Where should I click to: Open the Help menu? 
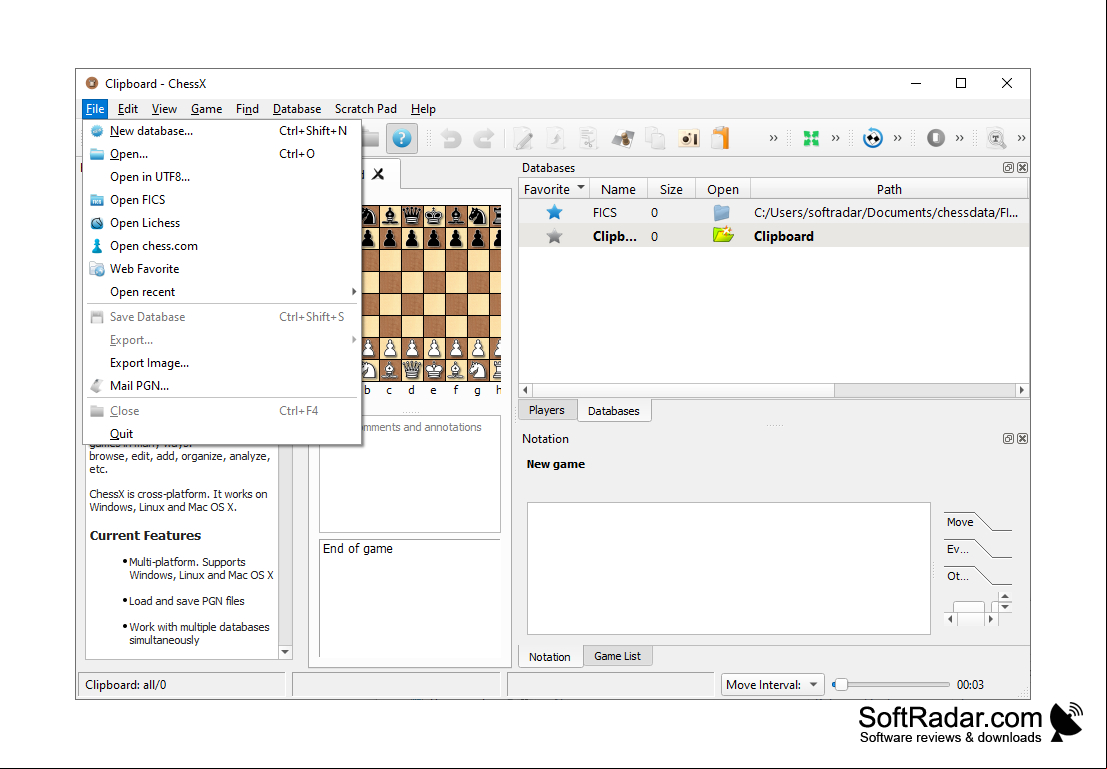pyautogui.click(x=423, y=109)
